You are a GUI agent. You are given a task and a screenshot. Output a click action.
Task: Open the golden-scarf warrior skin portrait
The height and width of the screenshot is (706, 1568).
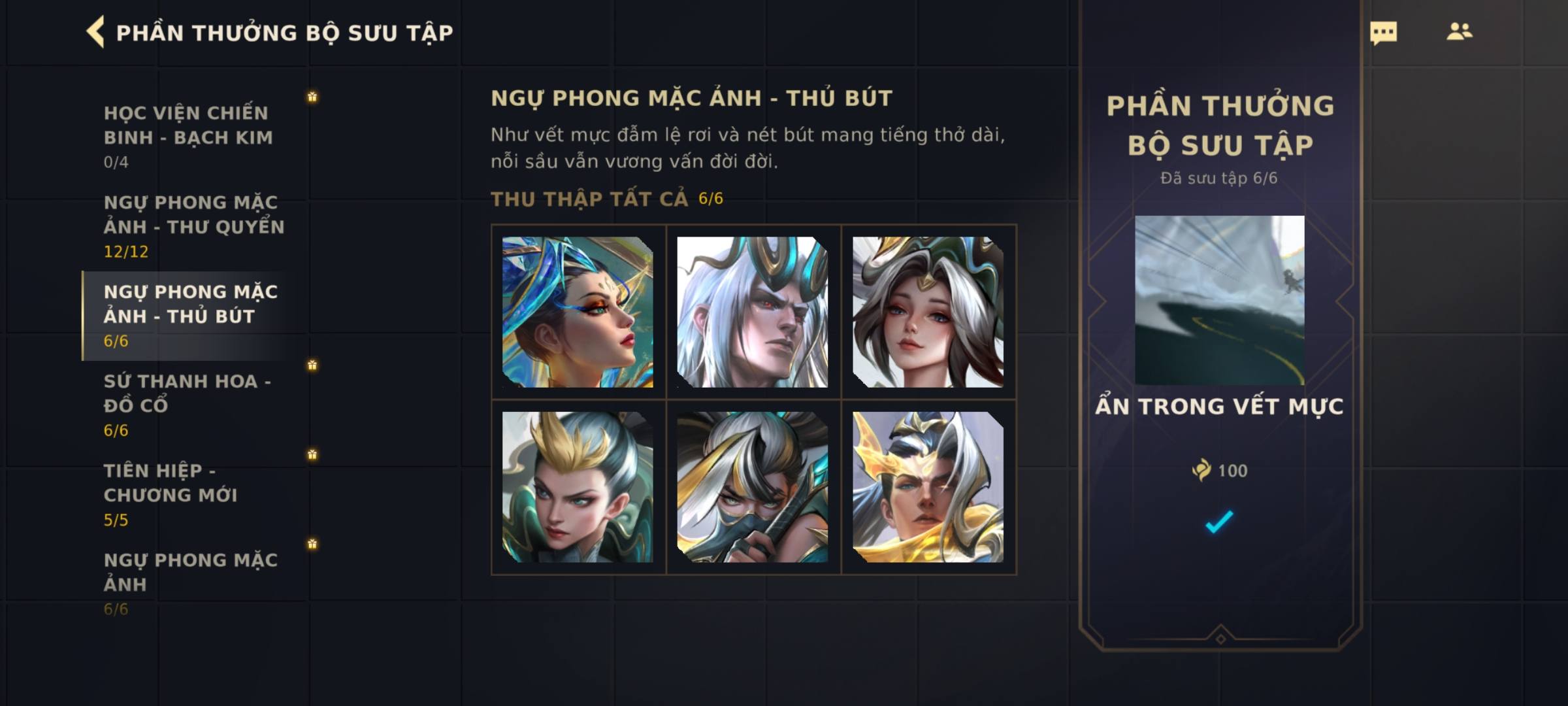point(928,487)
